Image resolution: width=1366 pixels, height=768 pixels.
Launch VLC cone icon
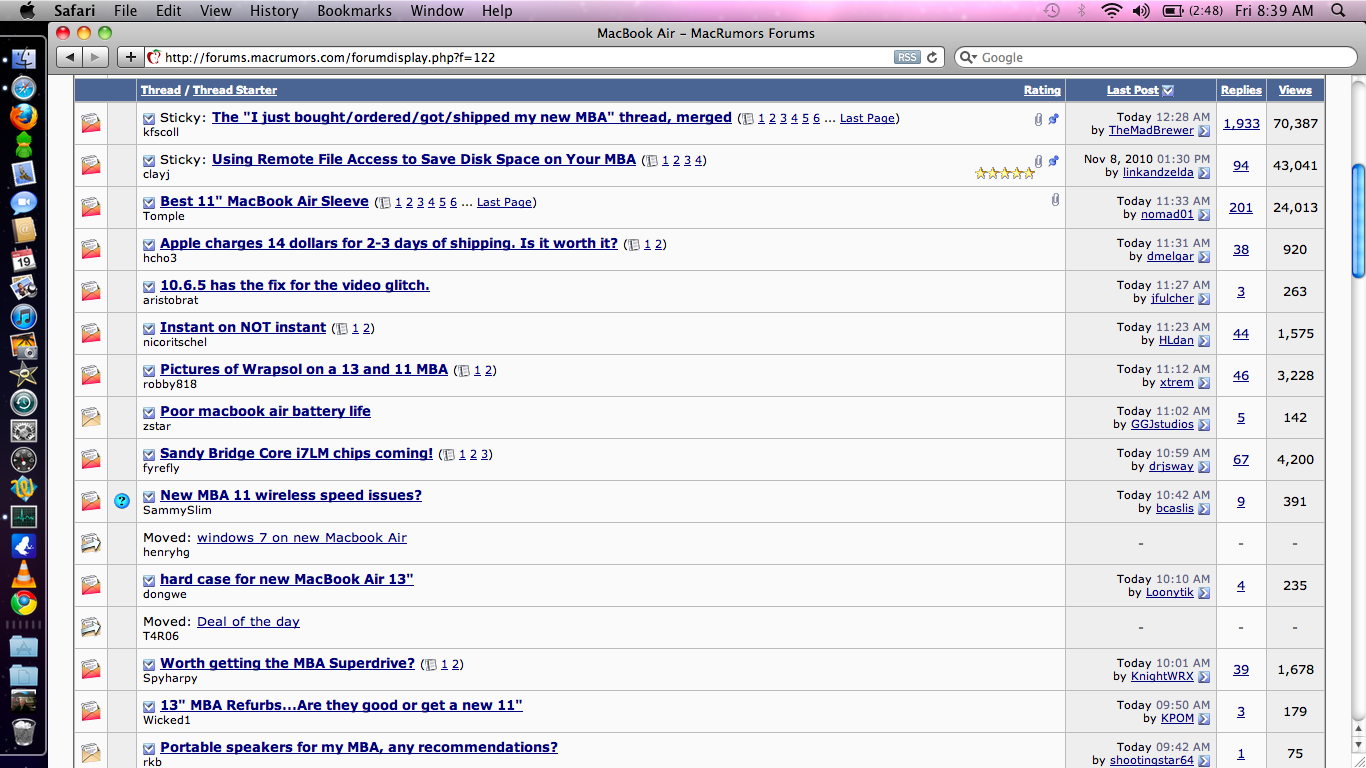[24, 575]
